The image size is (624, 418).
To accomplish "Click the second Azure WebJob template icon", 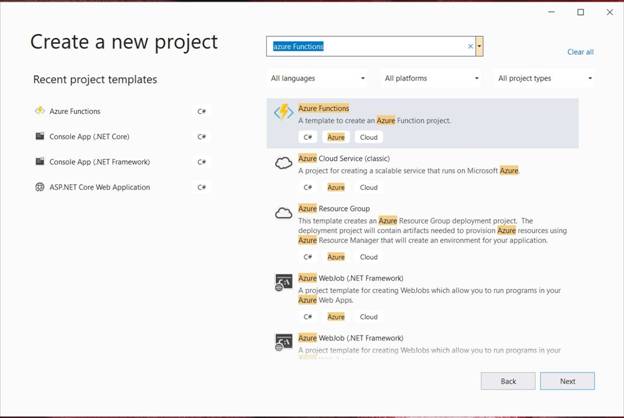I will 284,342.
